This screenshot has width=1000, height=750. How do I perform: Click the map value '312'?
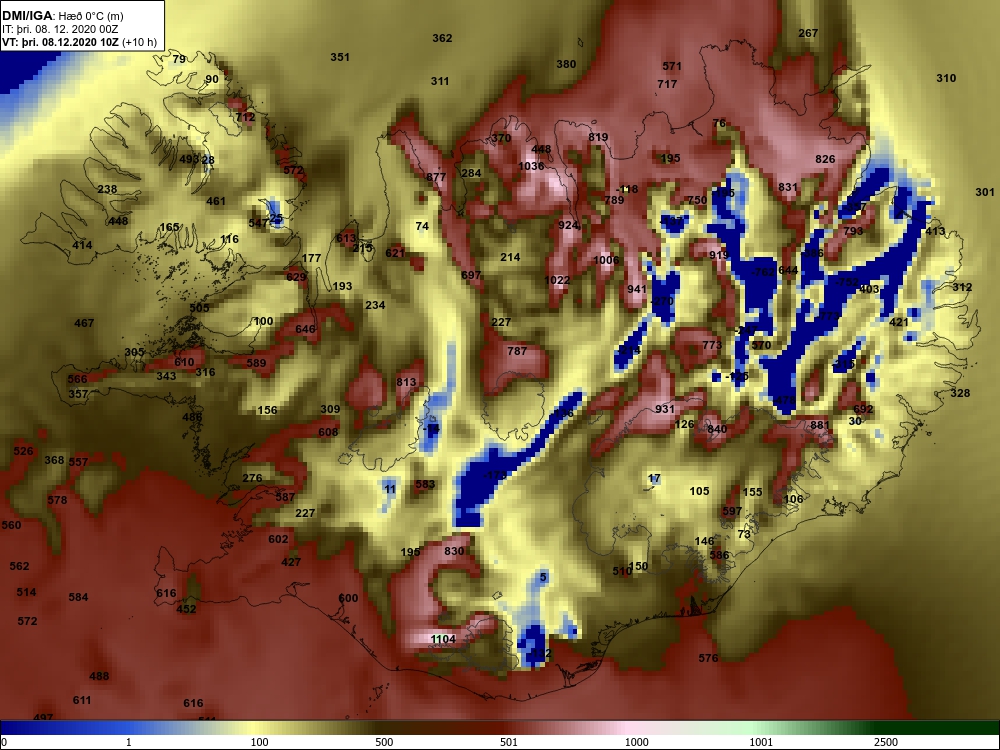[x=962, y=288]
